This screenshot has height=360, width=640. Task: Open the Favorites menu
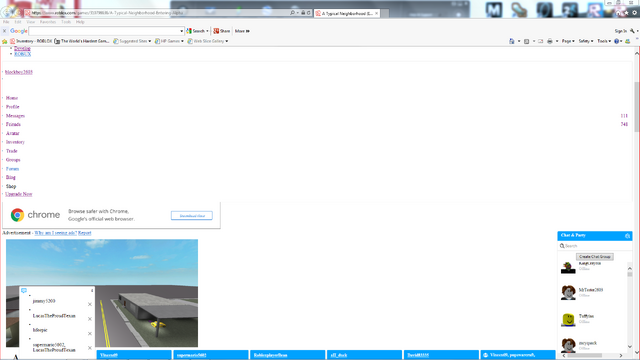point(48,22)
